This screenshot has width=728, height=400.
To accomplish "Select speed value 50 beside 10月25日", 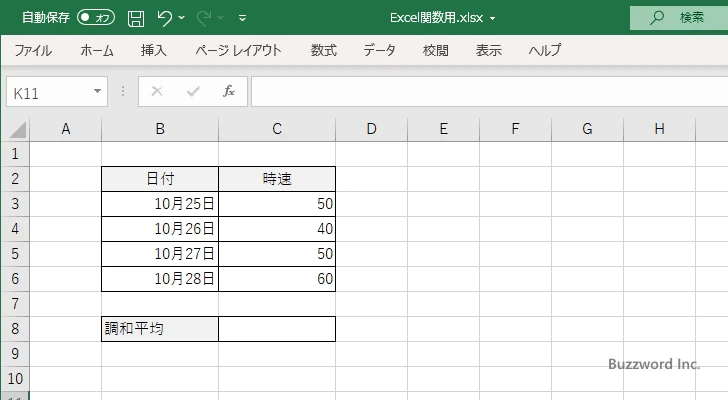I will coord(277,204).
